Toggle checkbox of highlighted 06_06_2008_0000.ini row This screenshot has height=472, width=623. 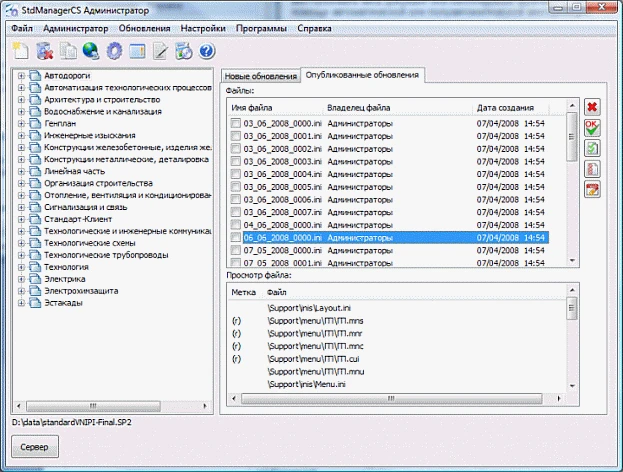[x=236, y=238]
